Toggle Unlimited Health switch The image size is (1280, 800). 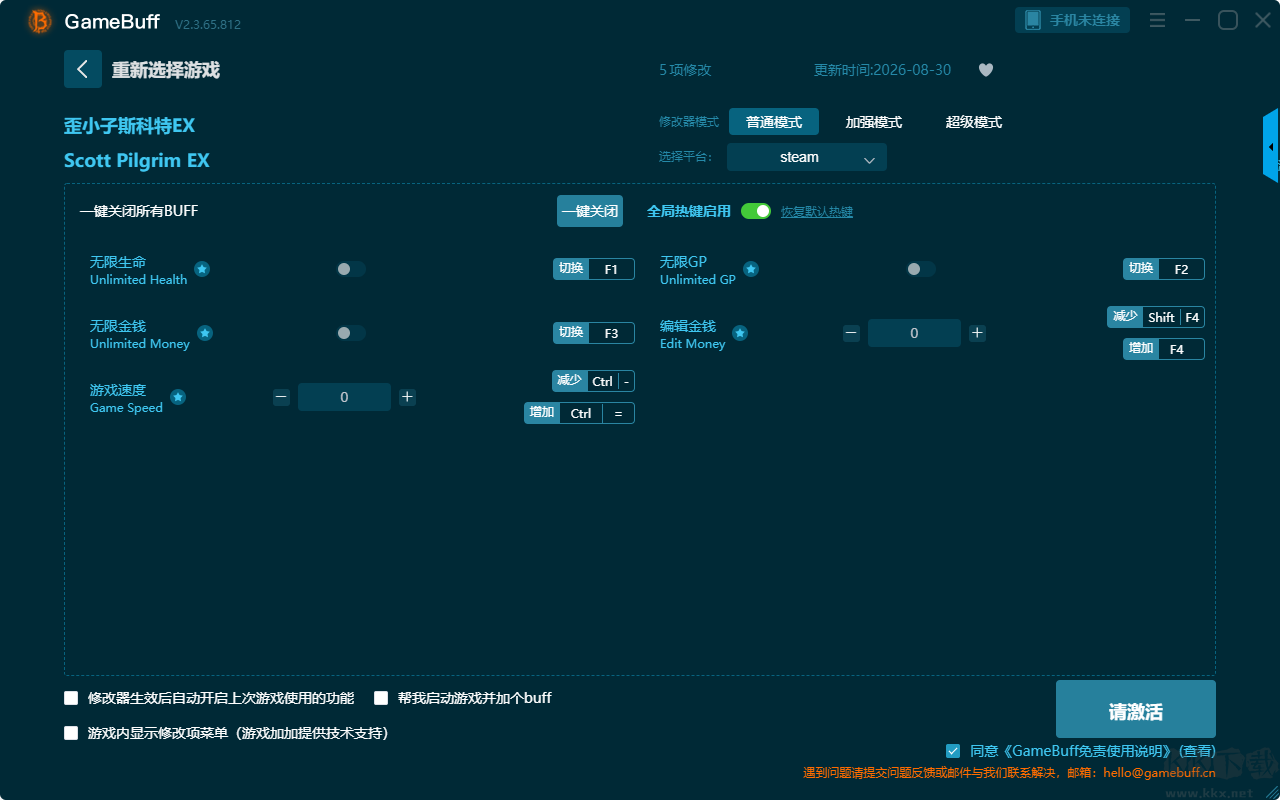pos(351,269)
